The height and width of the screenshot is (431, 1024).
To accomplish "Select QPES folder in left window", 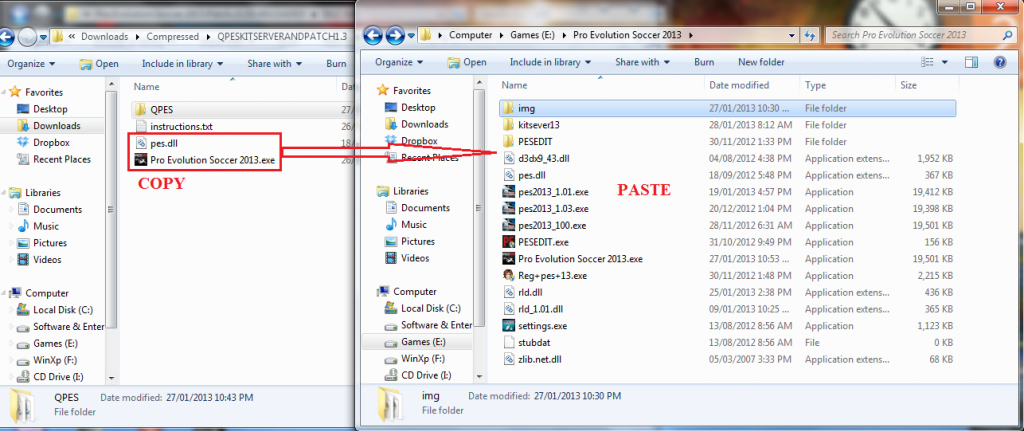I will (x=162, y=110).
